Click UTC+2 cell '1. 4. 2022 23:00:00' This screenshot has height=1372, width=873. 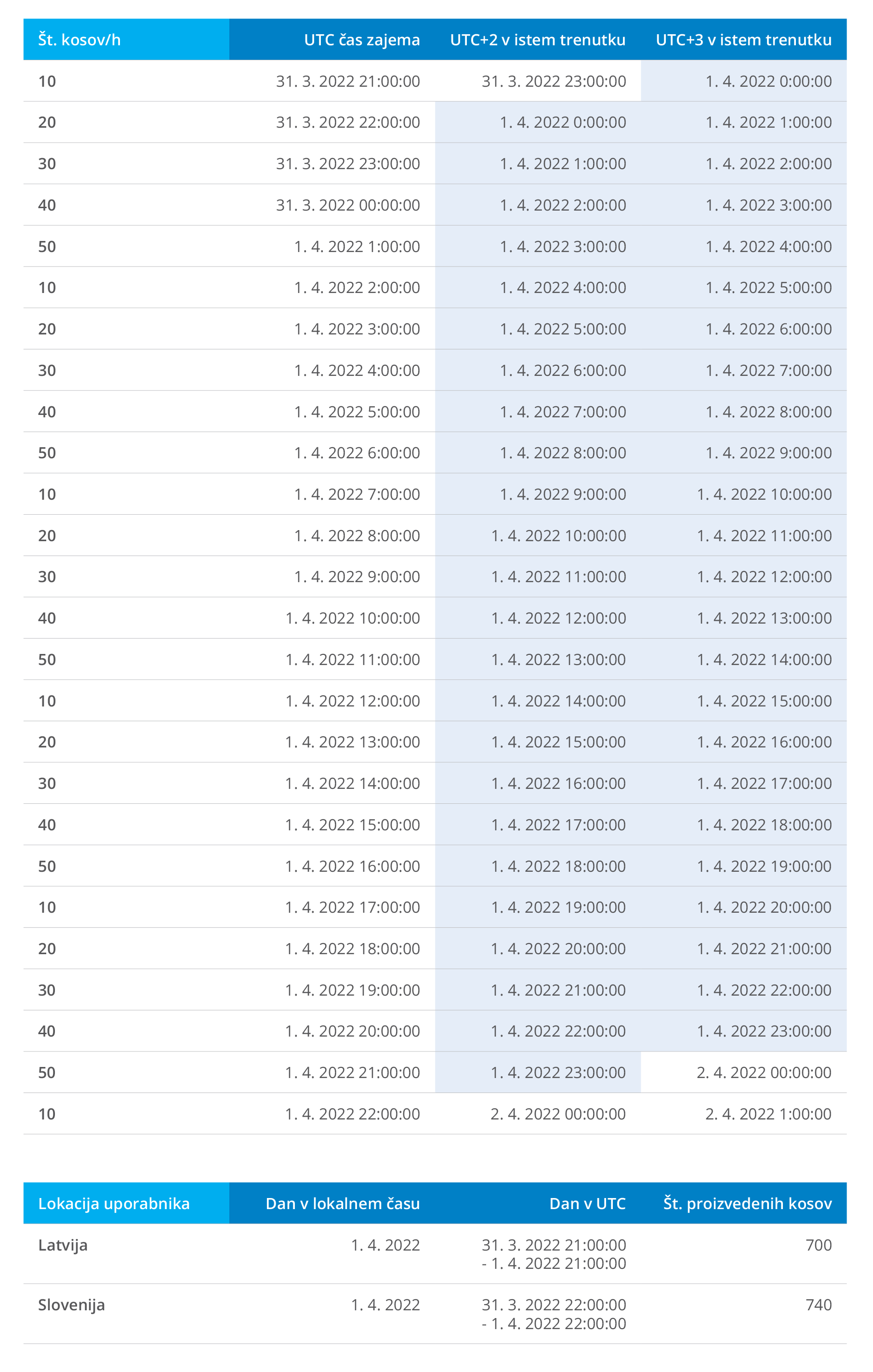click(558, 1072)
